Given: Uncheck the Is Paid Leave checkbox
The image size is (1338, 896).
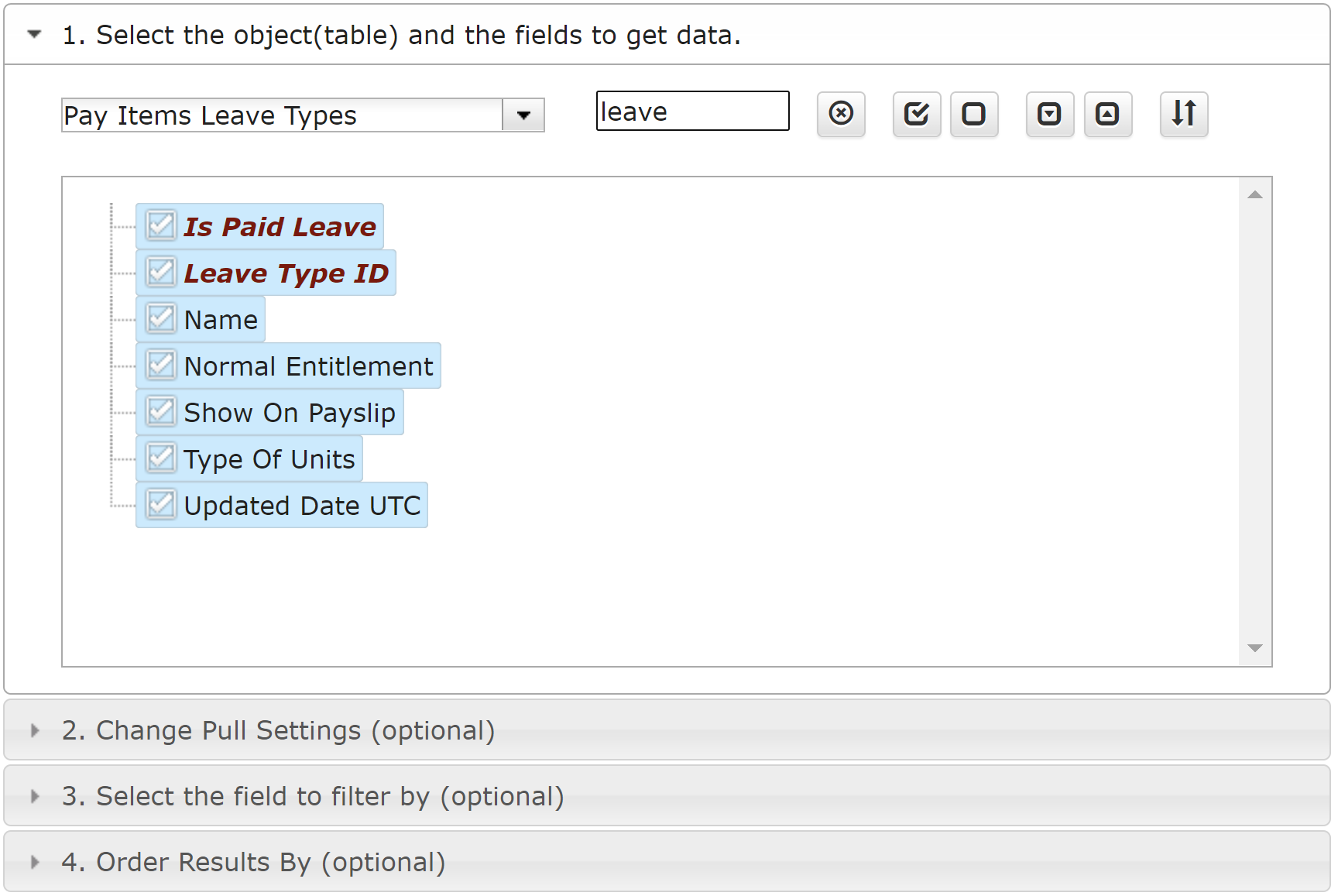Looking at the screenshot, I should (161, 226).
